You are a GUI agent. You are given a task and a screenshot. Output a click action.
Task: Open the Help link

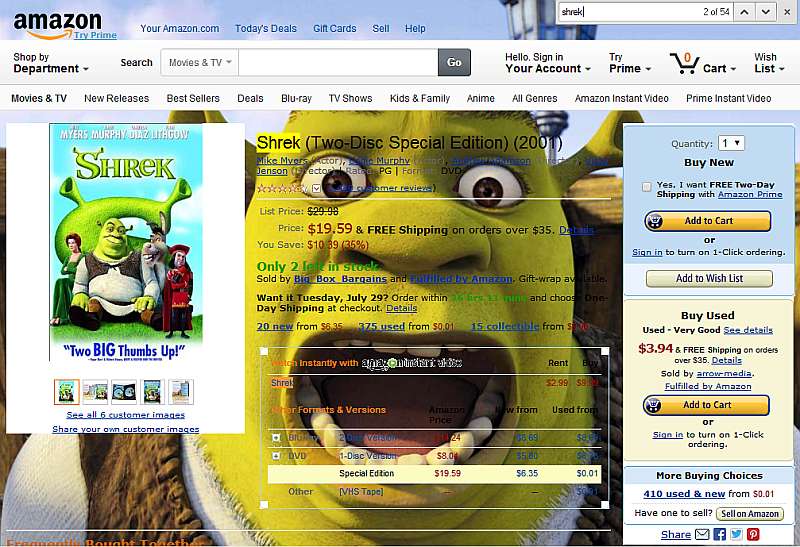coord(415,29)
